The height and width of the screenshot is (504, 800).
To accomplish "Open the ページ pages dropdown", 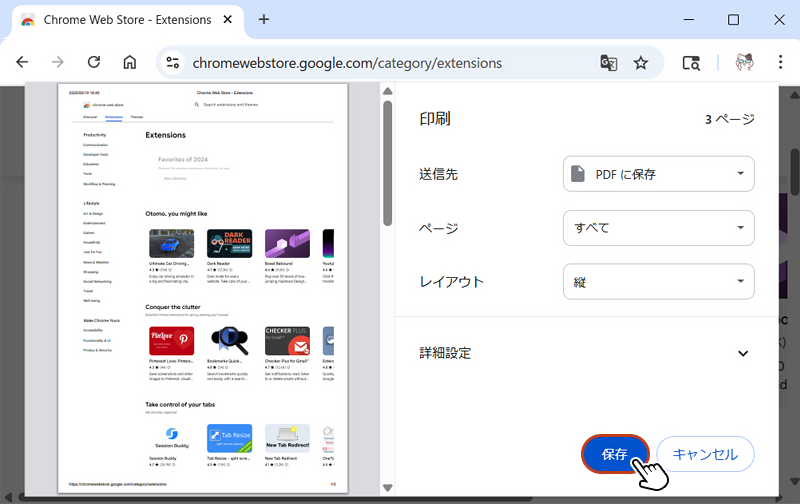I will [659, 228].
